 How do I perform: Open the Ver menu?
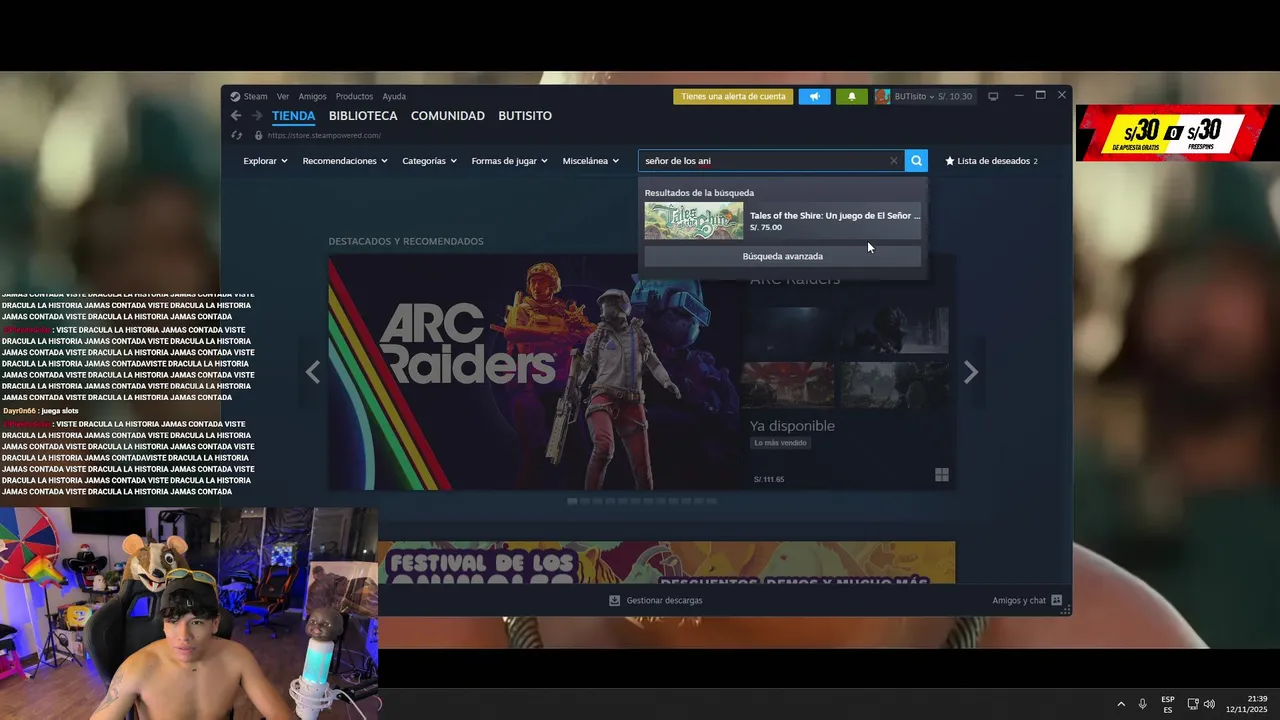283,97
